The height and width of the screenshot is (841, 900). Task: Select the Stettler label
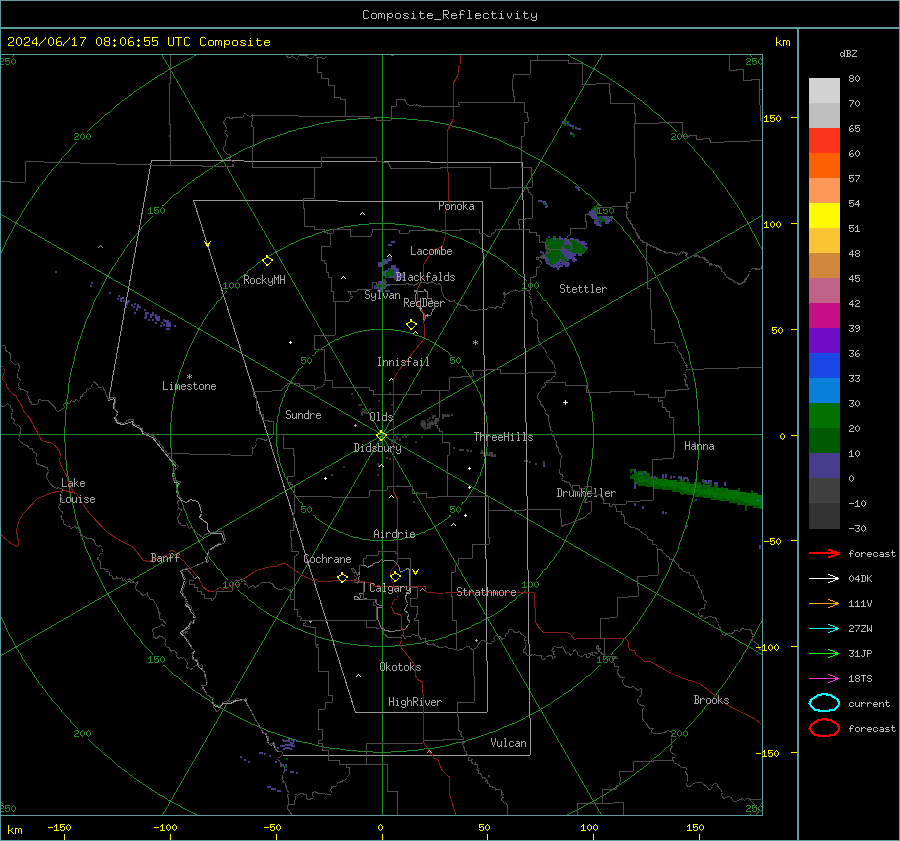click(x=583, y=289)
